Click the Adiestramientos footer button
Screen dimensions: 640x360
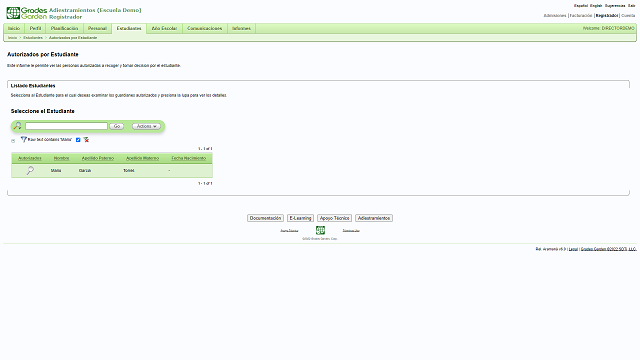coord(374,218)
